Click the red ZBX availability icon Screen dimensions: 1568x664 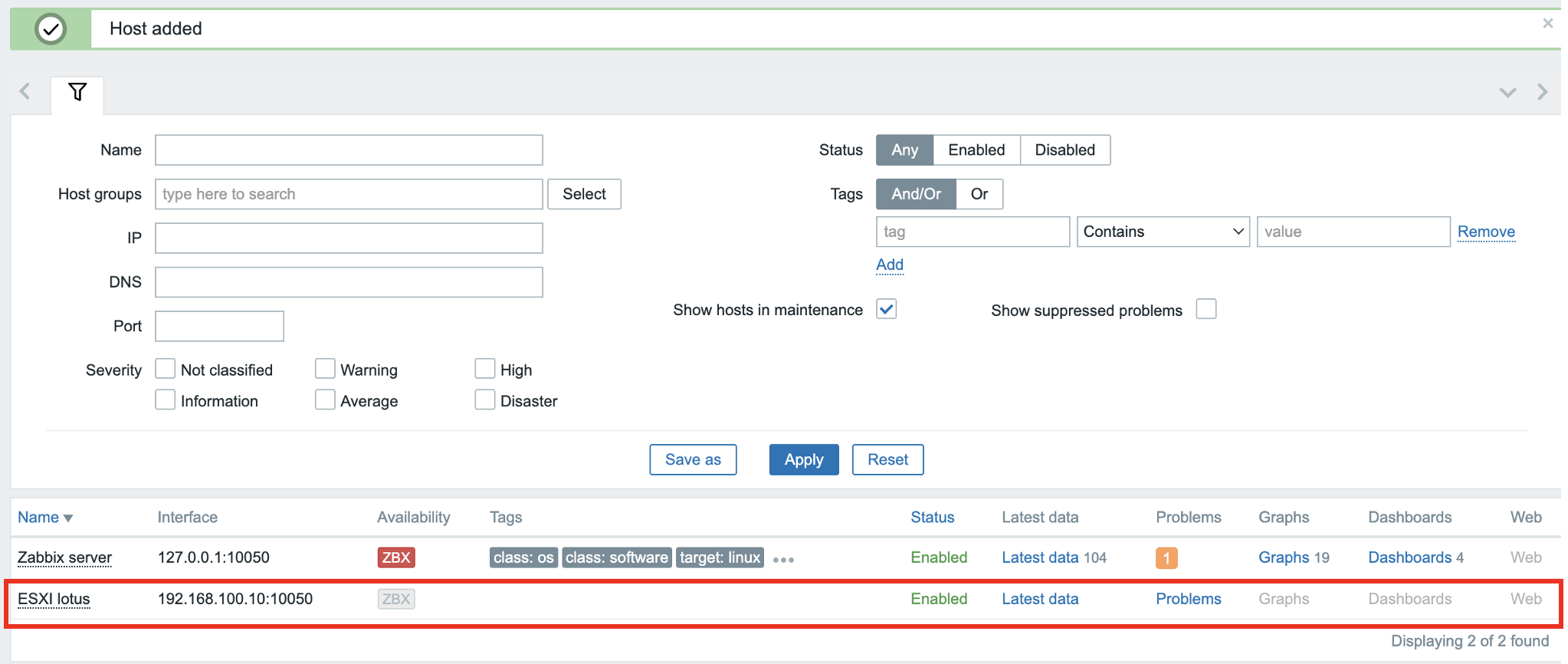click(x=395, y=557)
